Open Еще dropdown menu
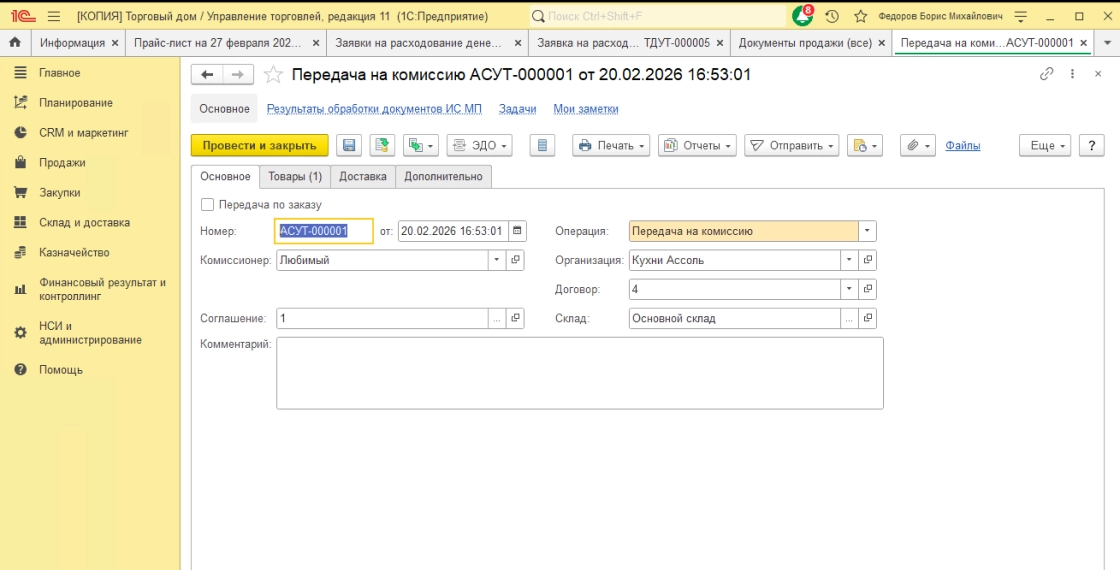The image size is (1120, 570). pos(1045,146)
